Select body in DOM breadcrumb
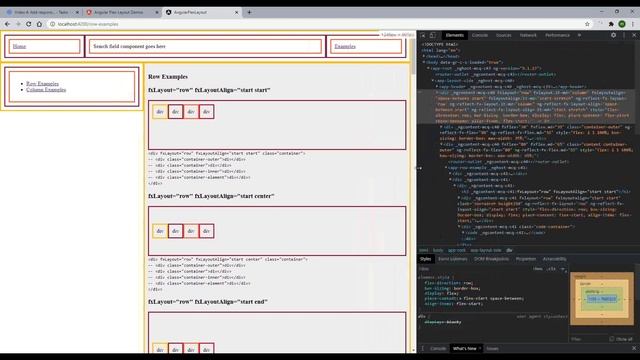640x360 pixels. coord(438,250)
